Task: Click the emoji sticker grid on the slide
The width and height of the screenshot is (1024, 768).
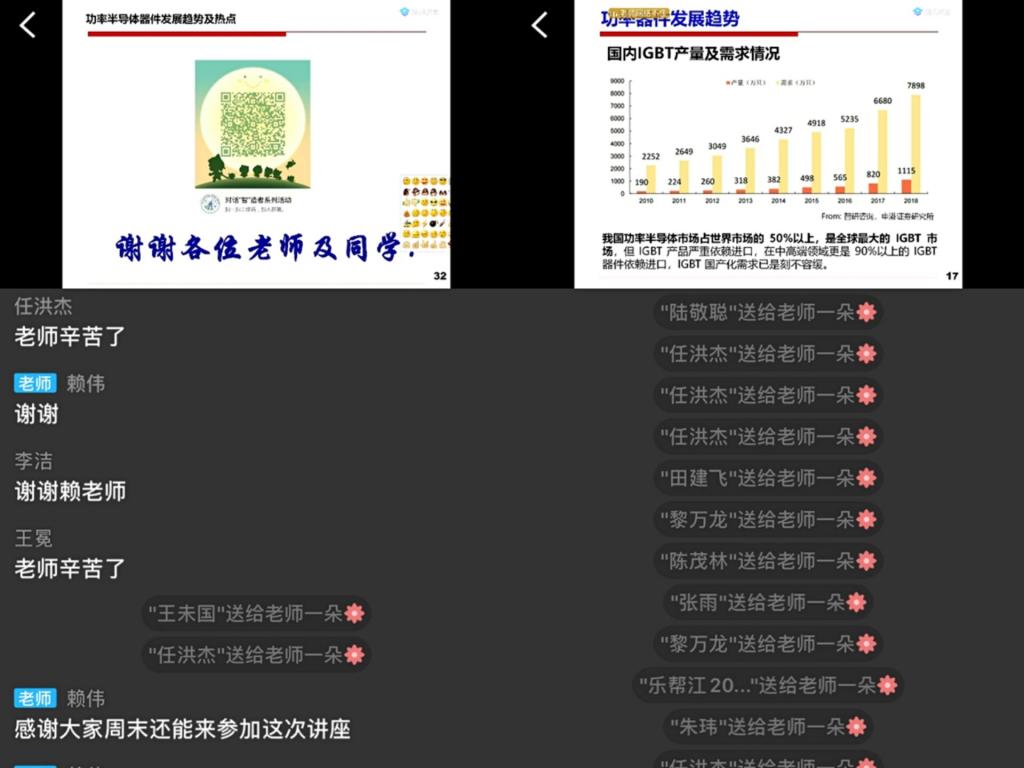Action: coord(425,212)
